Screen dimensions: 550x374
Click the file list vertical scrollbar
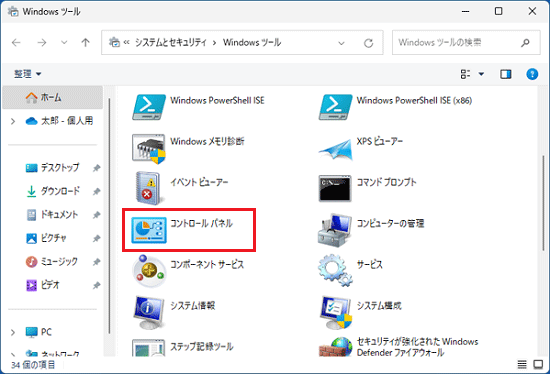pyautogui.click(x=544, y=203)
